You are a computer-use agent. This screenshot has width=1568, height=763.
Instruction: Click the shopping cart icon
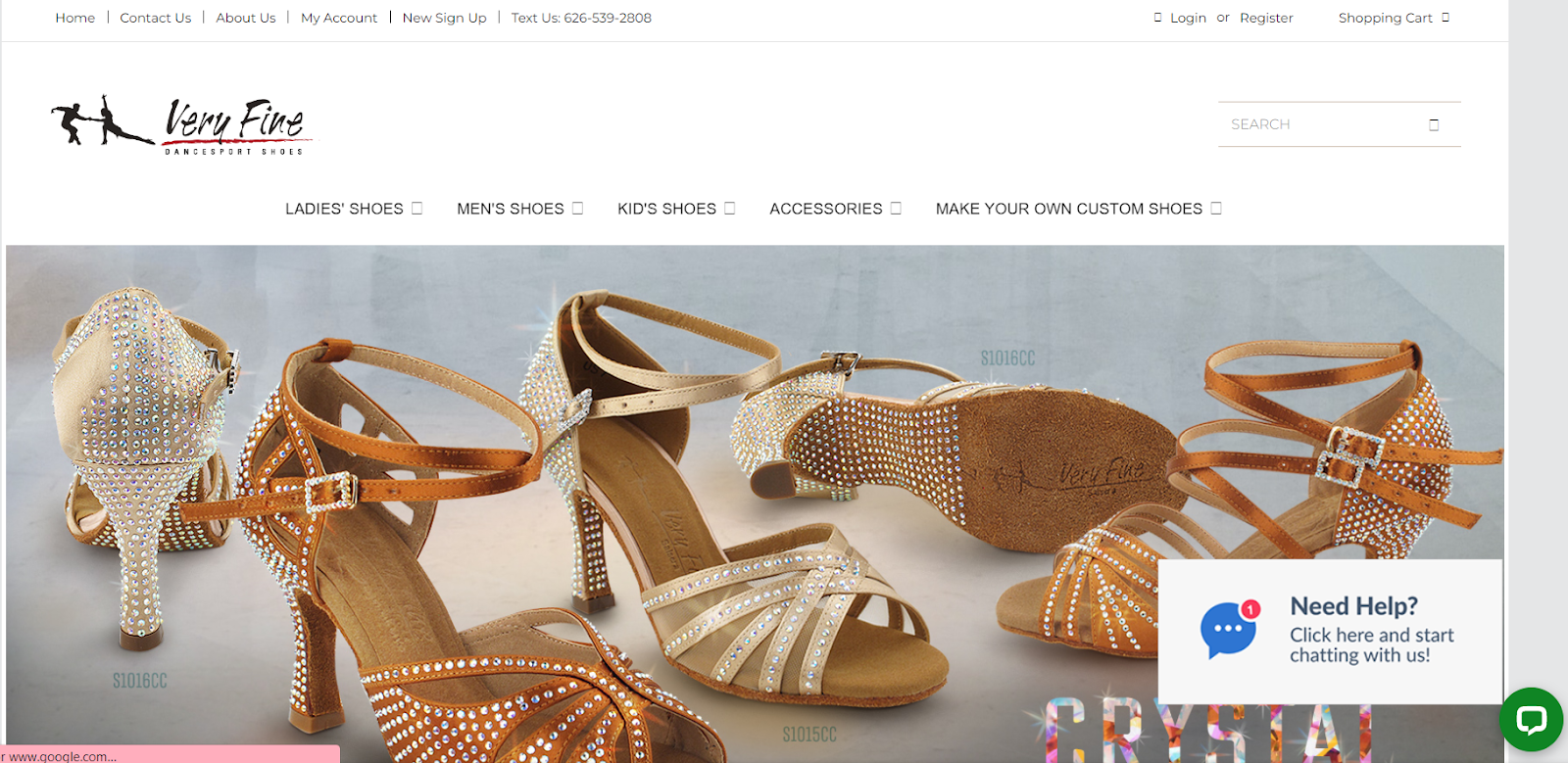pyautogui.click(x=1445, y=18)
